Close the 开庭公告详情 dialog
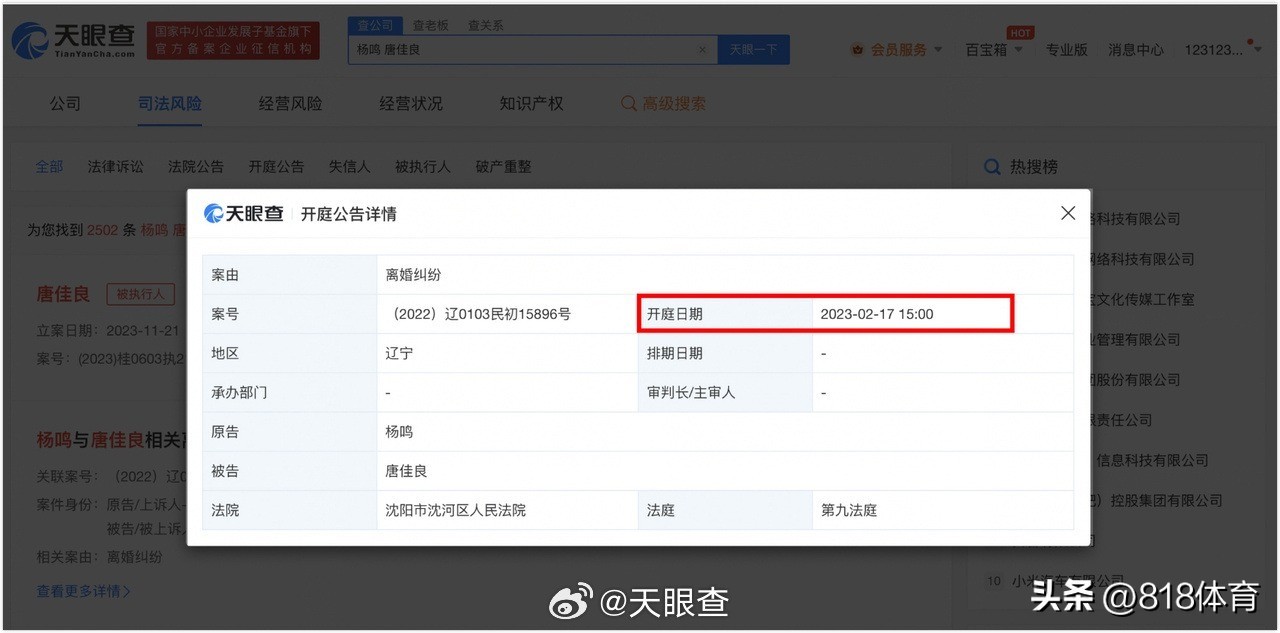 tap(1068, 213)
